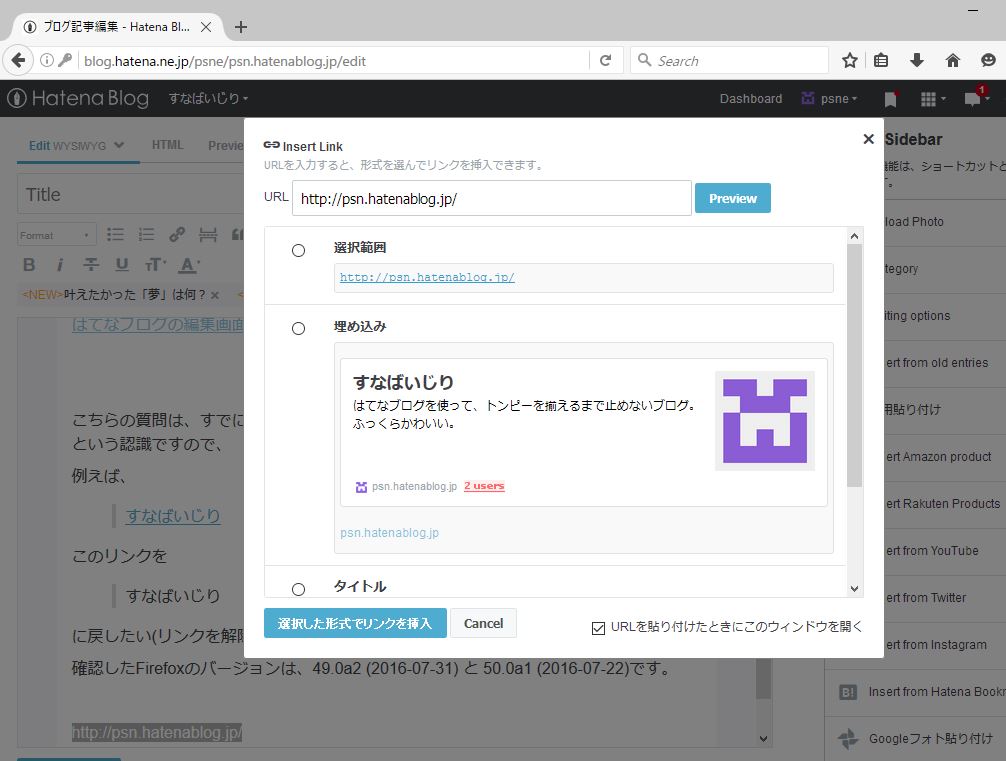Select the 埋め込み embed format radio
The width and height of the screenshot is (1006, 761).
(x=298, y=329)
